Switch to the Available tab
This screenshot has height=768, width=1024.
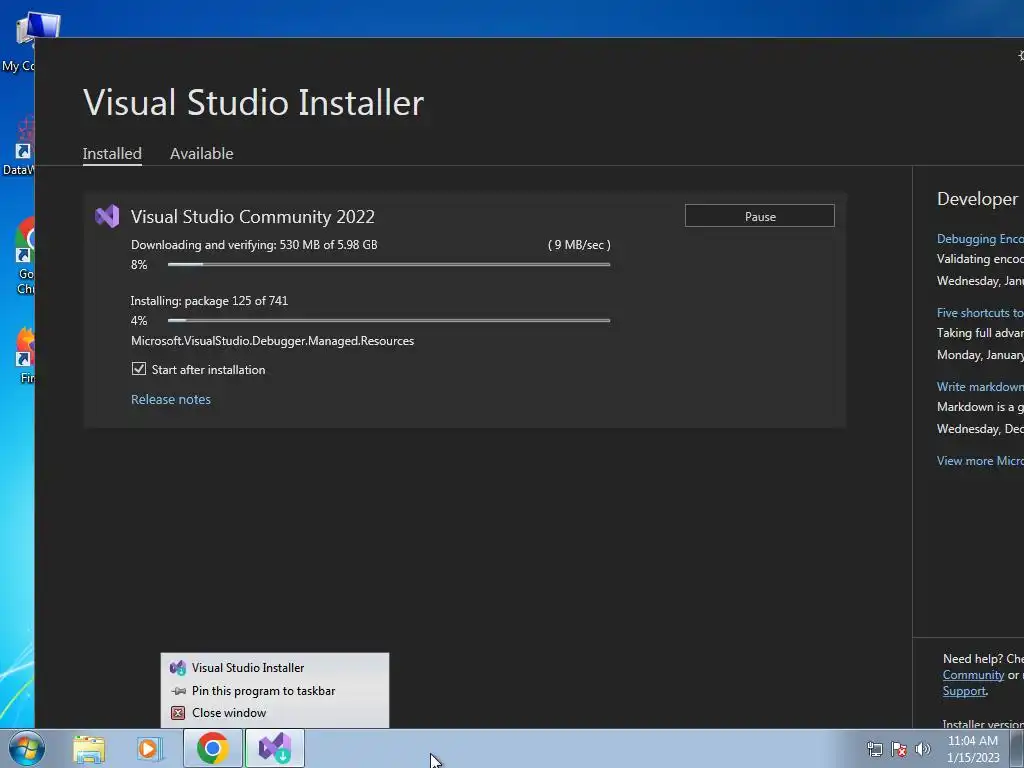click(201, 153)
